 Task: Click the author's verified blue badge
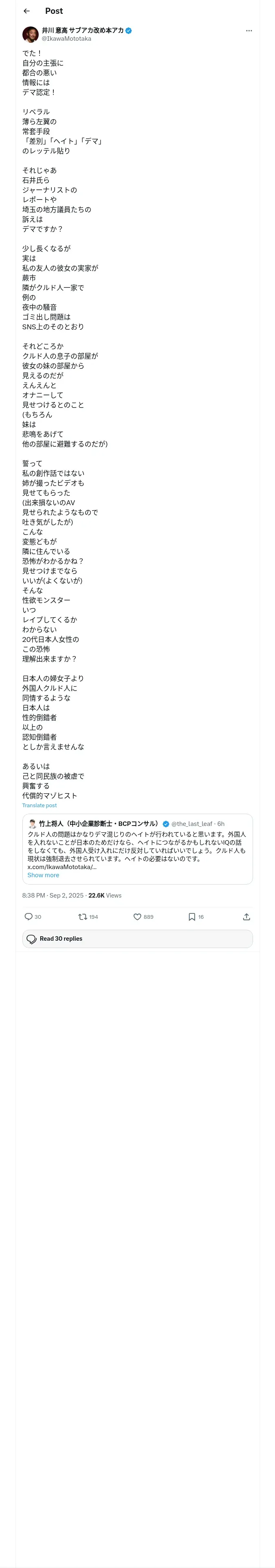click(x=129, y=31)
